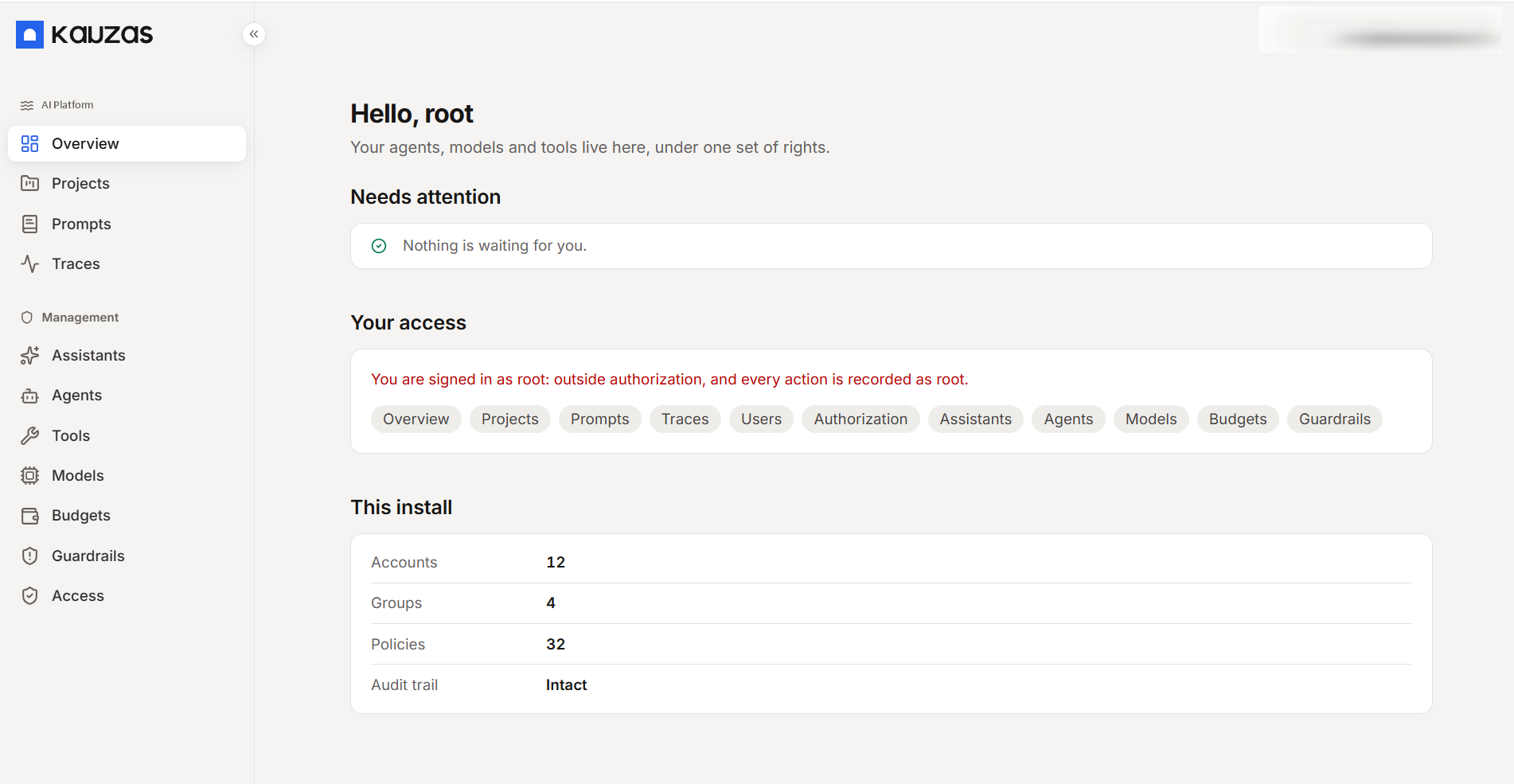1514x784 pixels.
Task: Click the Guardrails access chip
Action: [x=1335, y=419]
